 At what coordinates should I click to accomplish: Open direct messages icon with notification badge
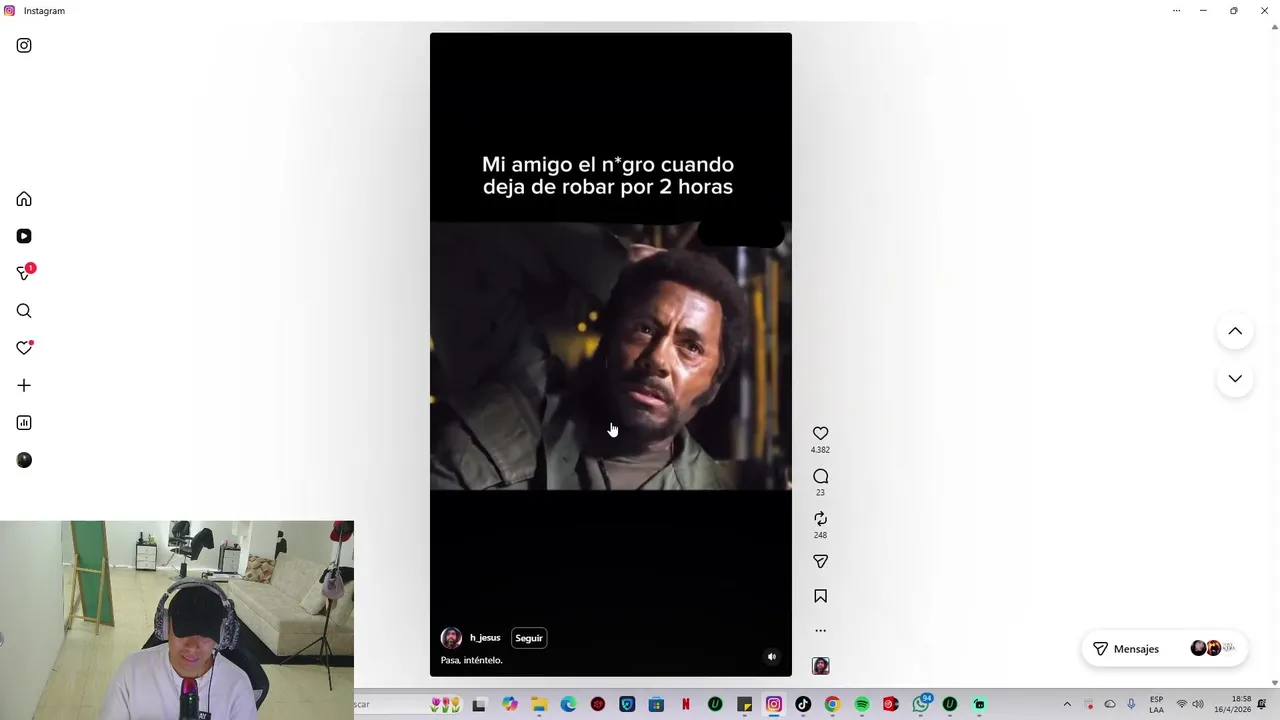click(25, 272)
